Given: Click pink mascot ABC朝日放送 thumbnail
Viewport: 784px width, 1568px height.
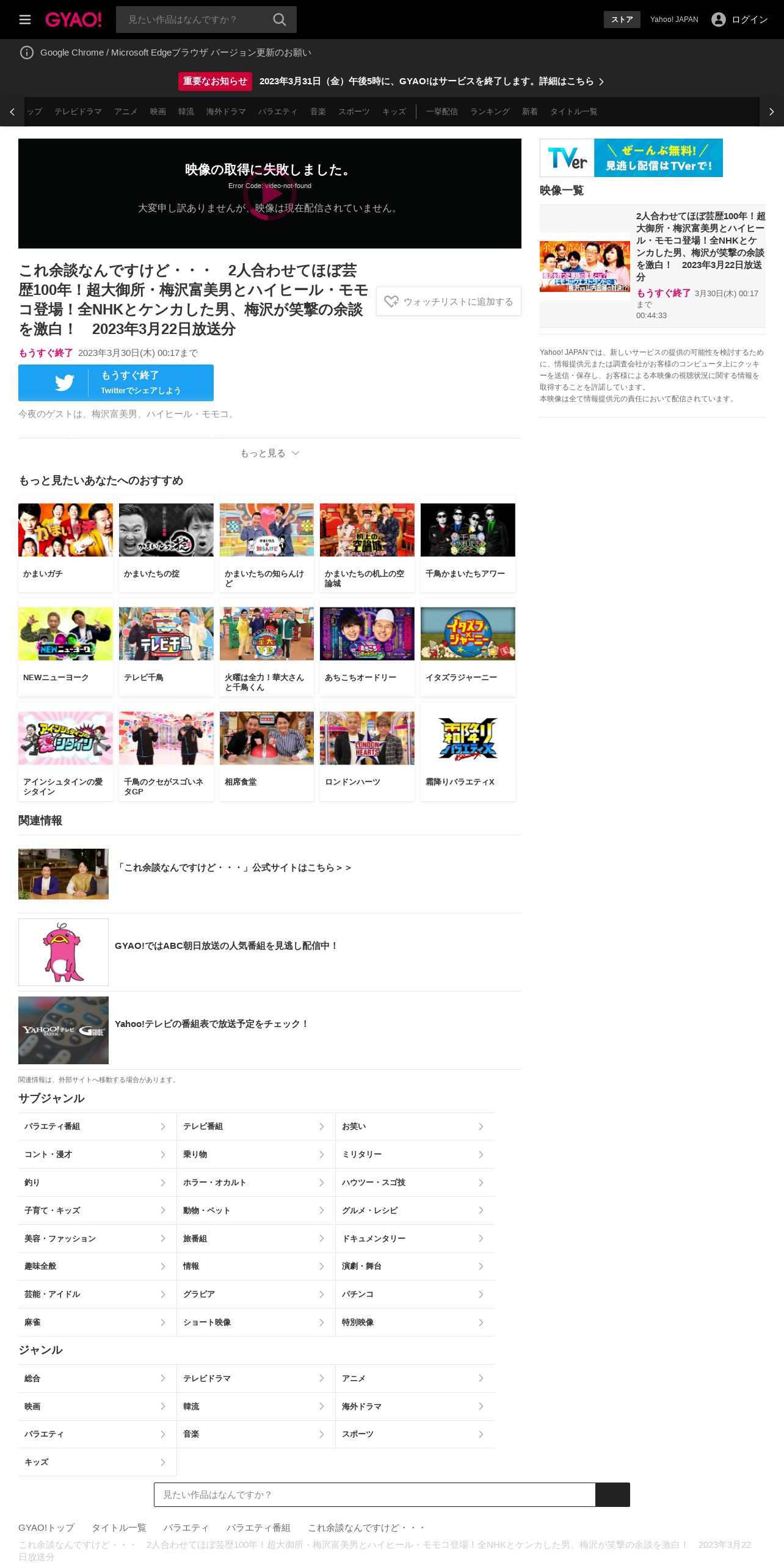Looking at the screenshot, I should click(x=64, y=952).
